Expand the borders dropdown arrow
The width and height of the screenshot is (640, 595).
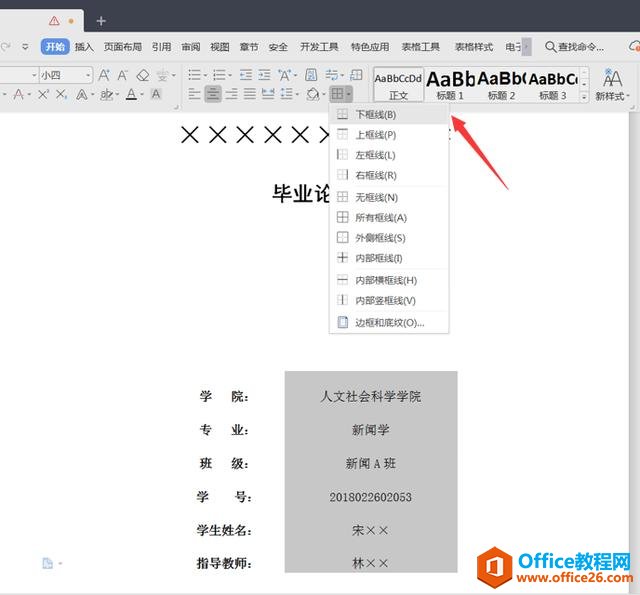[x=349, y=94]
